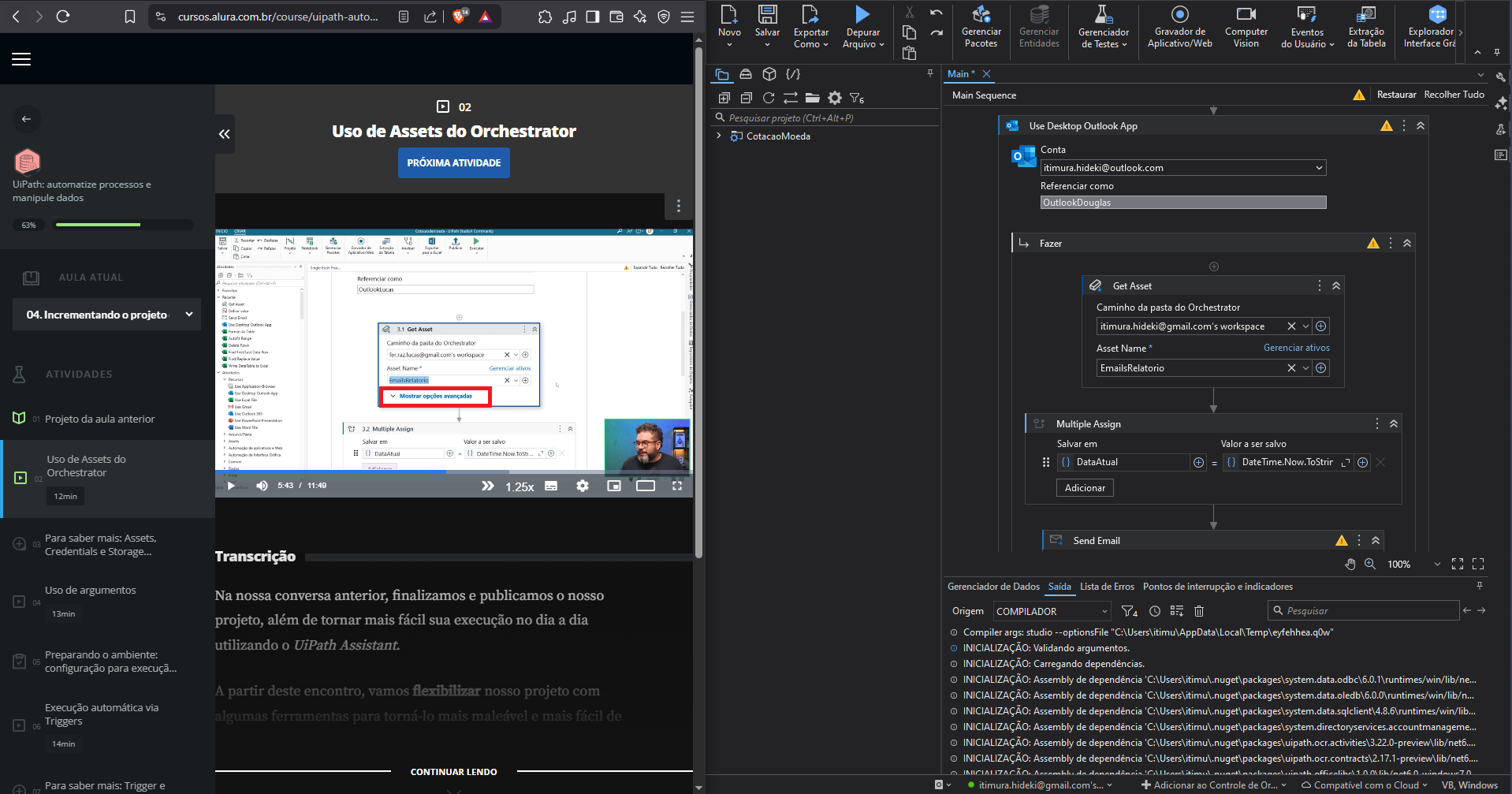Toggle timestamps clock icon in output panel

[1155, 611]
